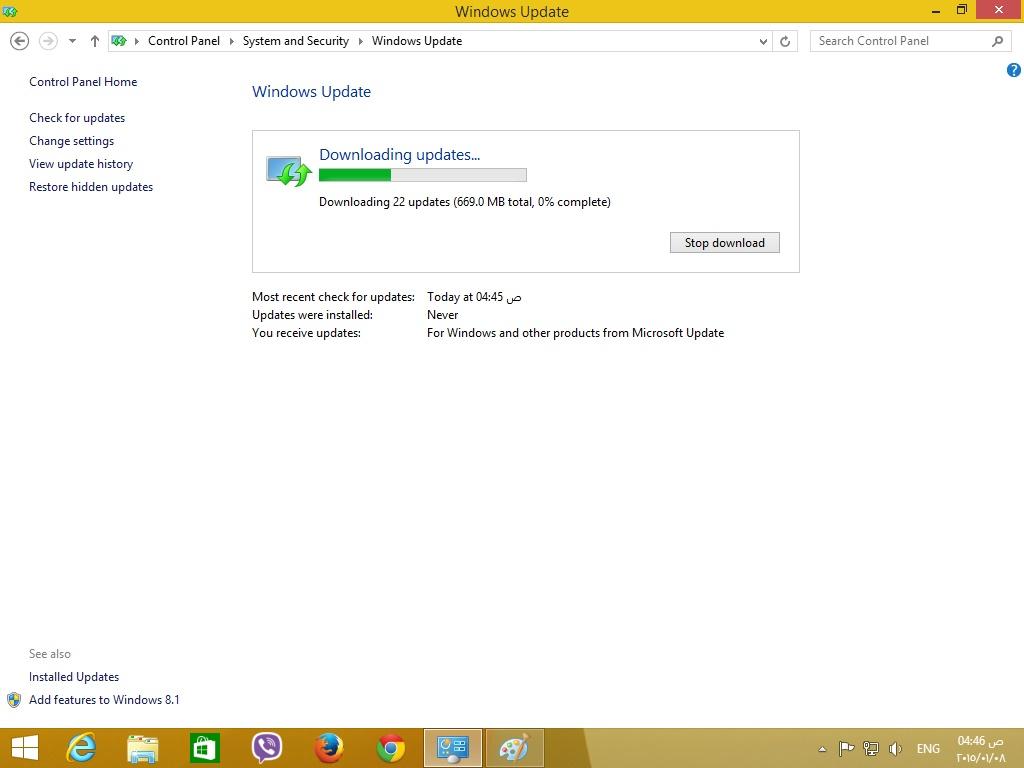Open recent locations dropdown arrow
The image size is (1024, 768).
pos(72,41)
